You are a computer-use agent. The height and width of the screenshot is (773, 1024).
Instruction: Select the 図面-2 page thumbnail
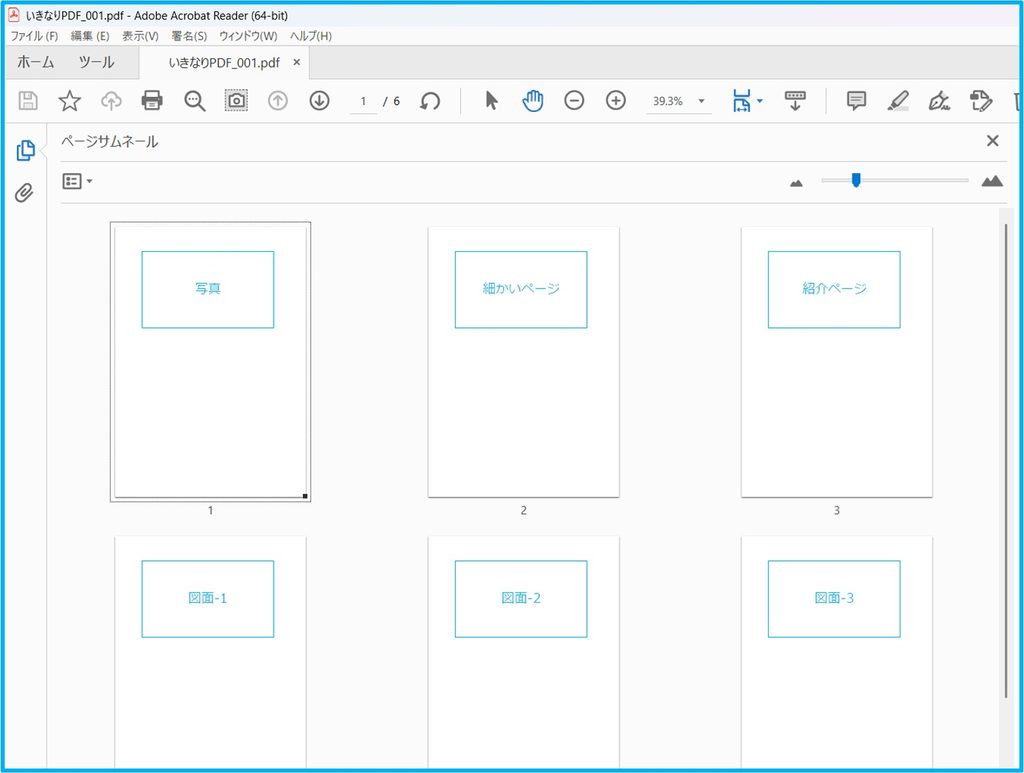tap(523, 653)
